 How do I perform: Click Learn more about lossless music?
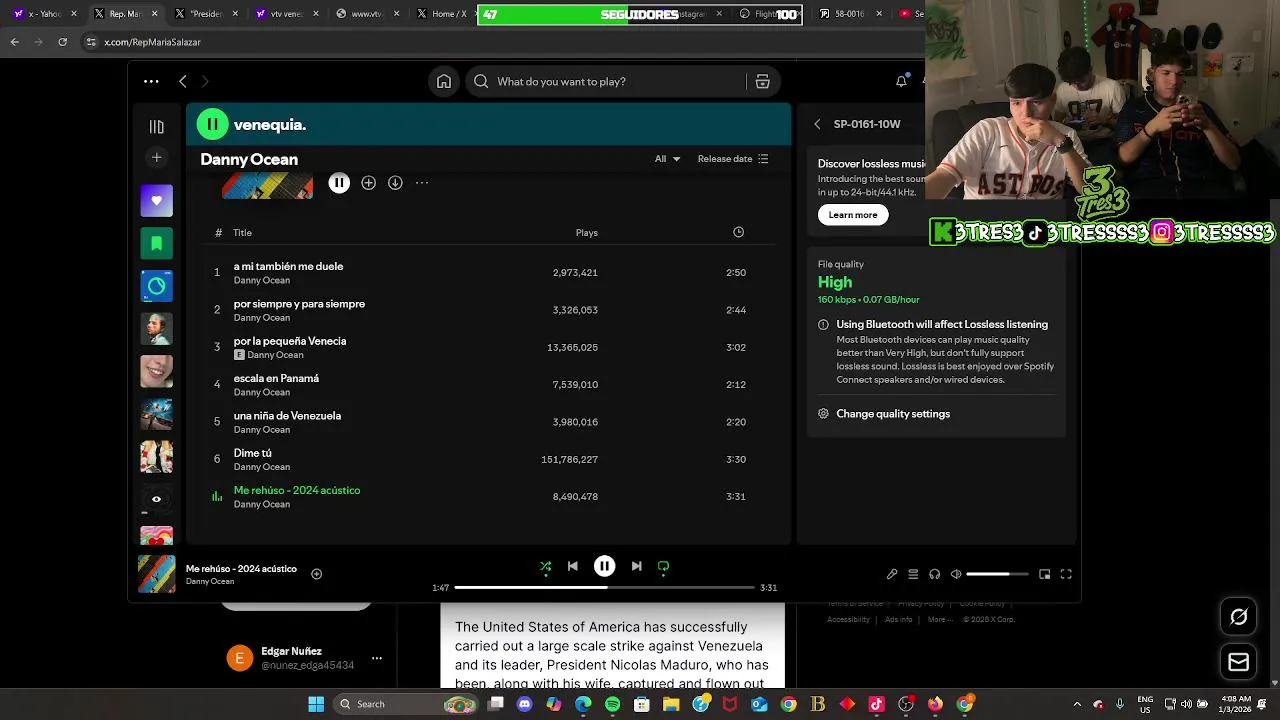pos(853,215)
